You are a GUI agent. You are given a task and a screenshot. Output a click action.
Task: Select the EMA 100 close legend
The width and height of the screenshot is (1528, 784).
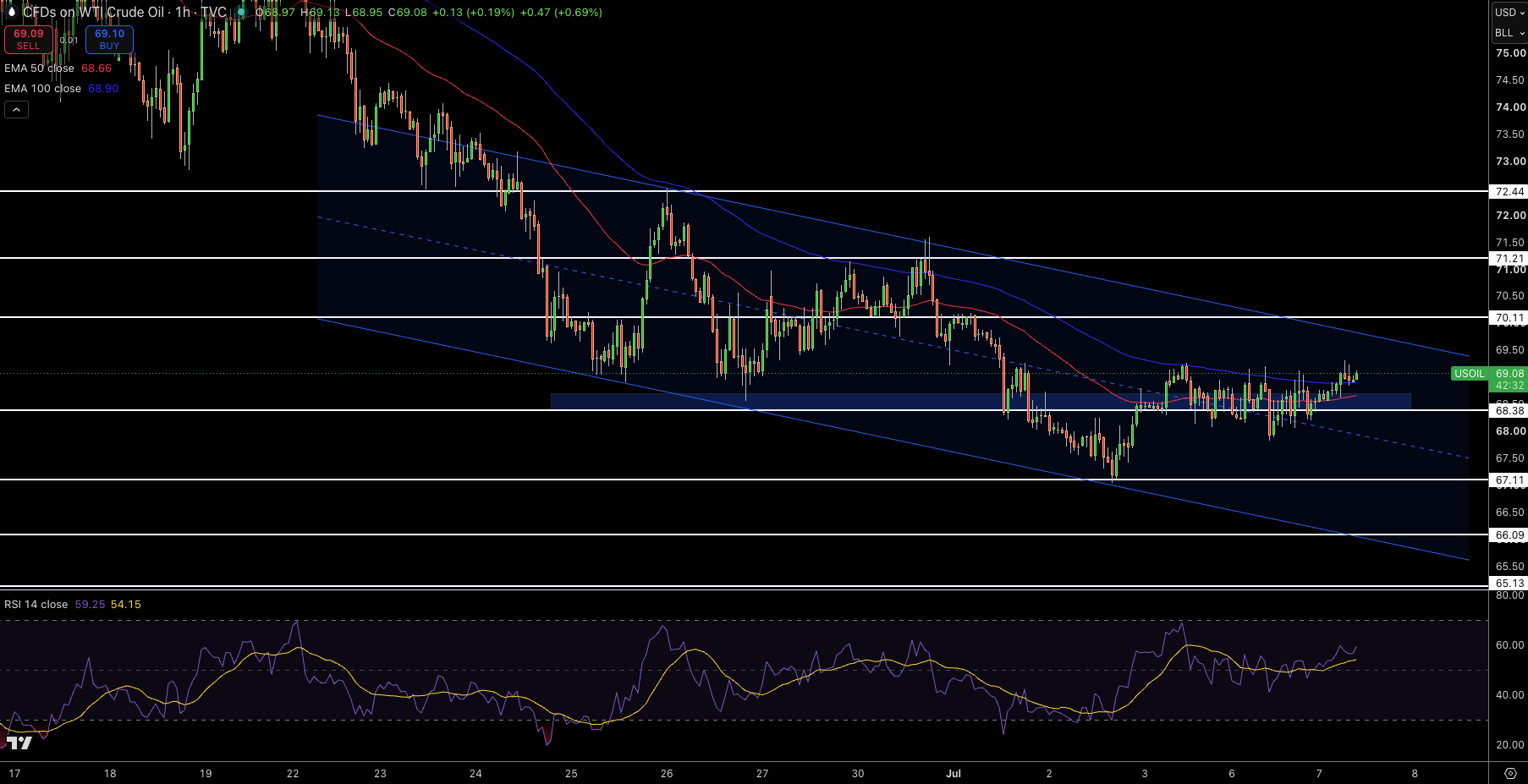42,88
